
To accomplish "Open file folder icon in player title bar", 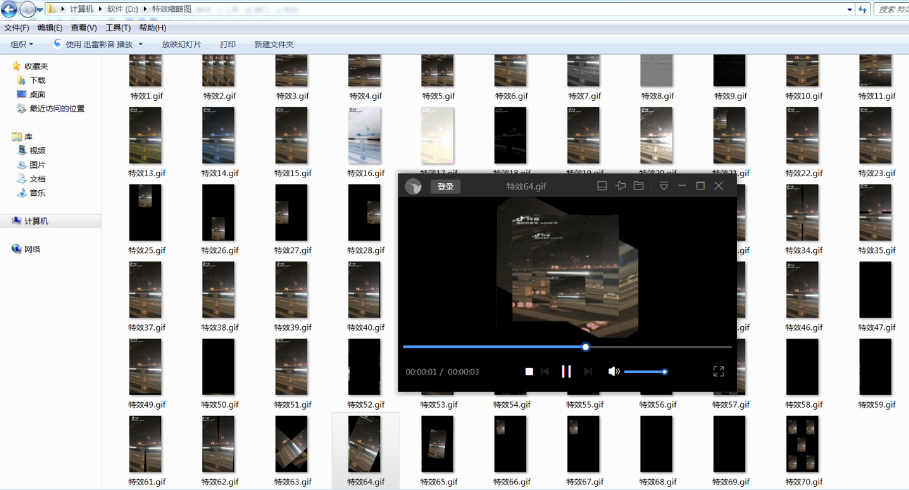I will tap(638, 186).
